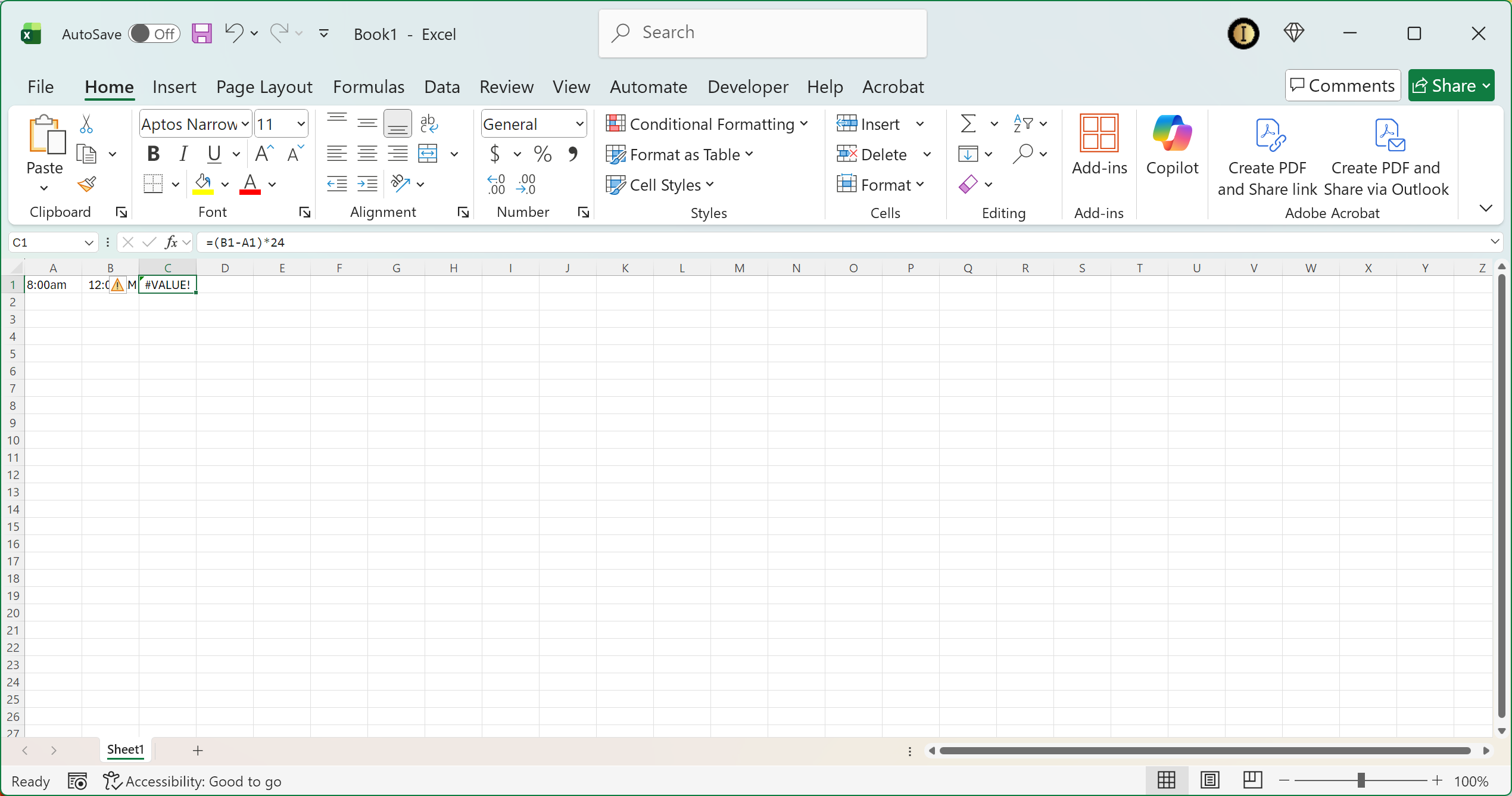Toggle AutoSave off switch to on
This screenshot has height=796, width=1512.
point(153,33)
